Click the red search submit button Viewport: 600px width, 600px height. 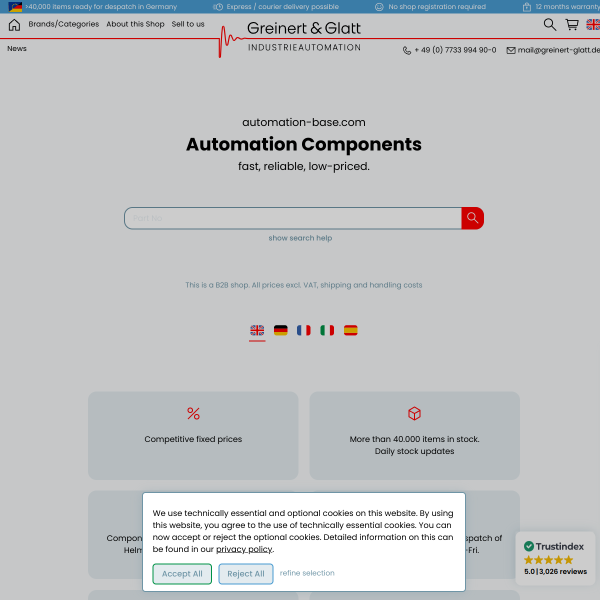click(x=473, y=218)
